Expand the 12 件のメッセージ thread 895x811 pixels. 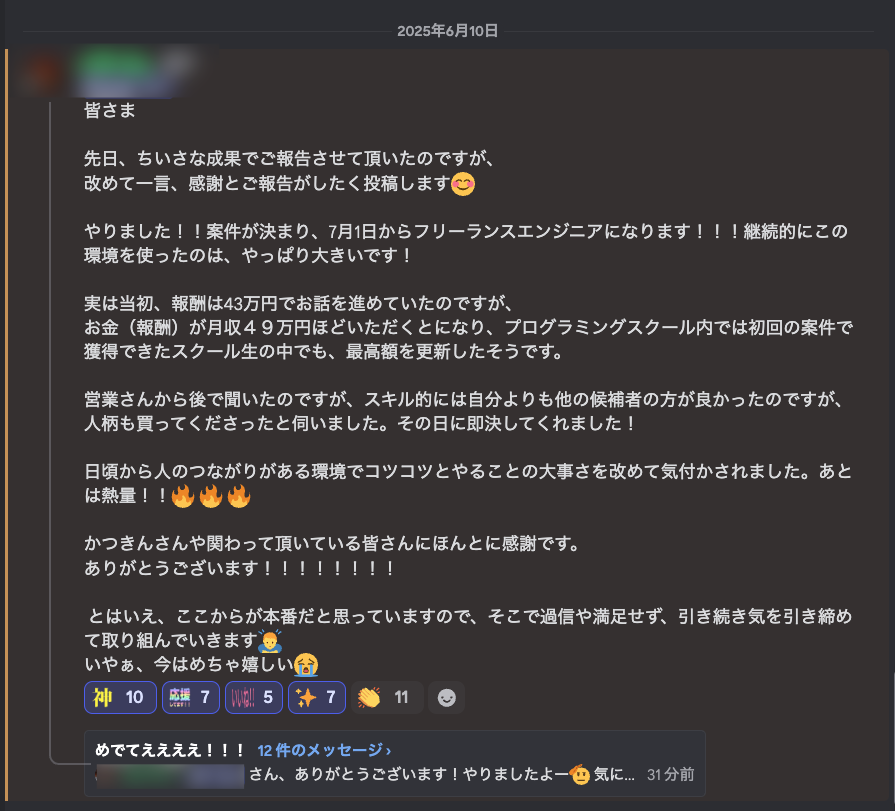324,750
